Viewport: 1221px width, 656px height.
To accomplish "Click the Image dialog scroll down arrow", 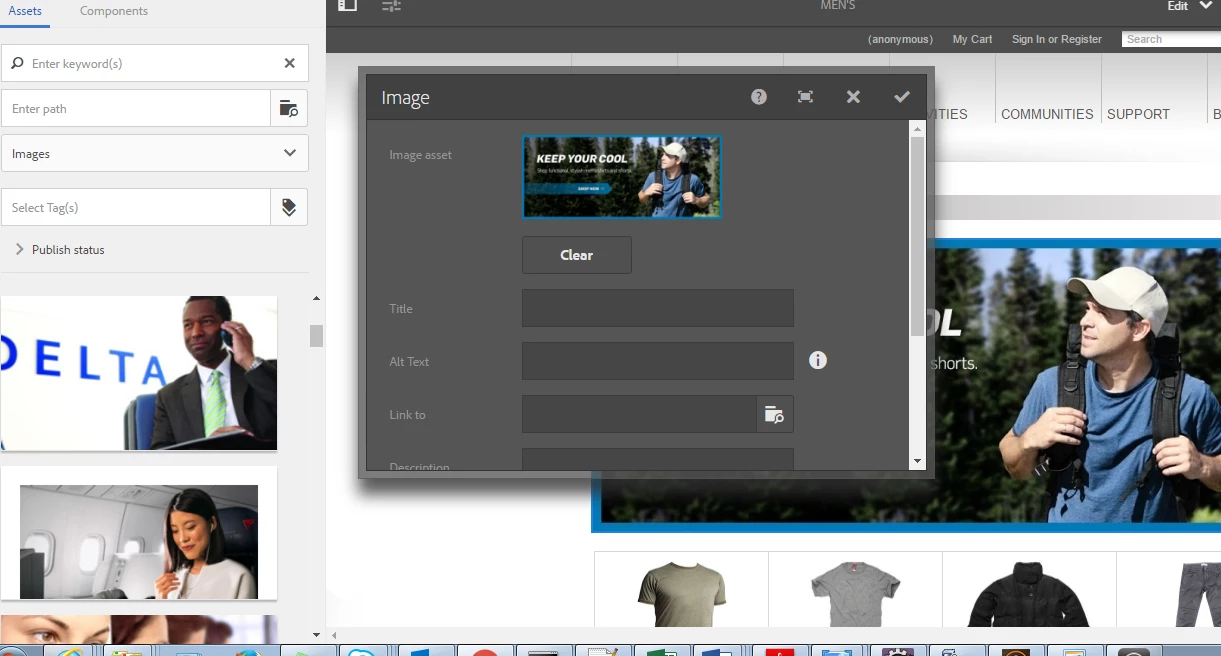I will 917,461.
